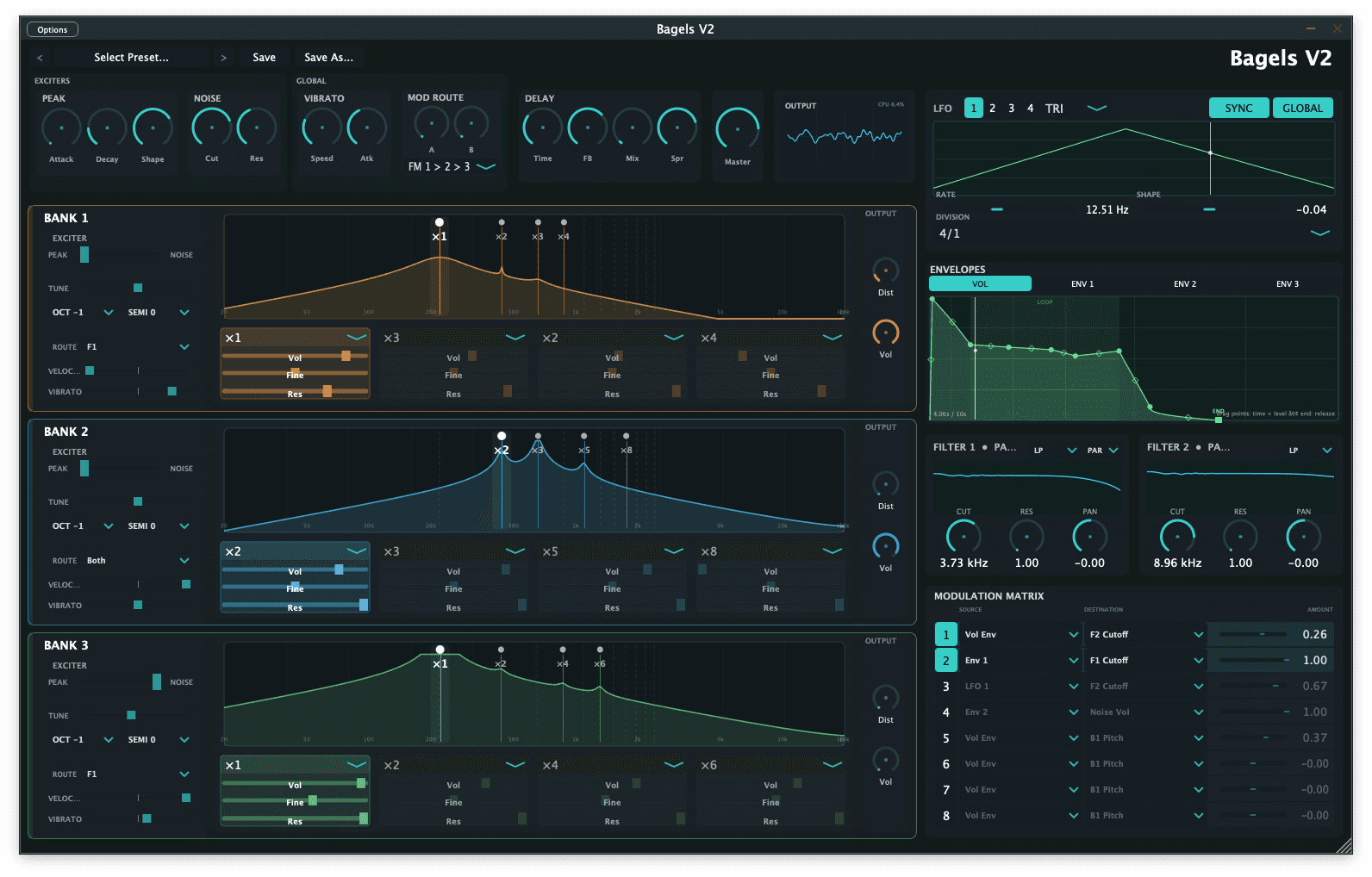
Task: Click the Save preset button
Action: click(264, 58)
